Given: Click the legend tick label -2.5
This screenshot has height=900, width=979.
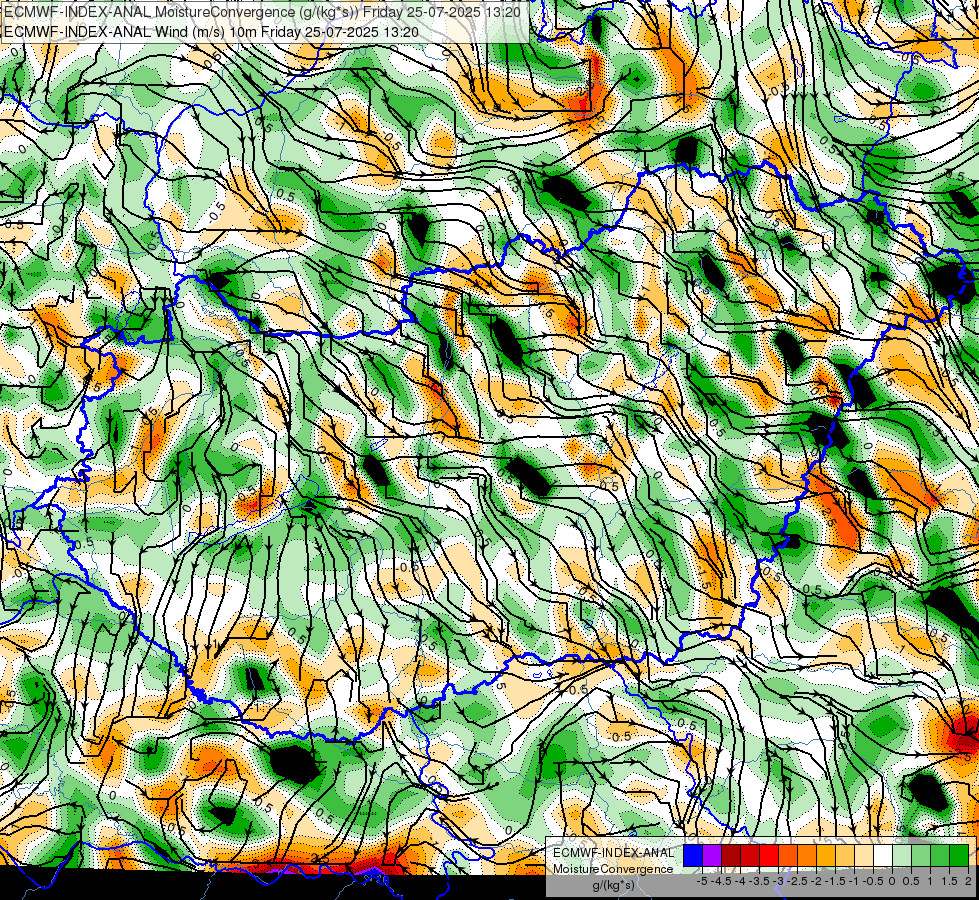Looking at the screenshot, I should click(799, 881).
